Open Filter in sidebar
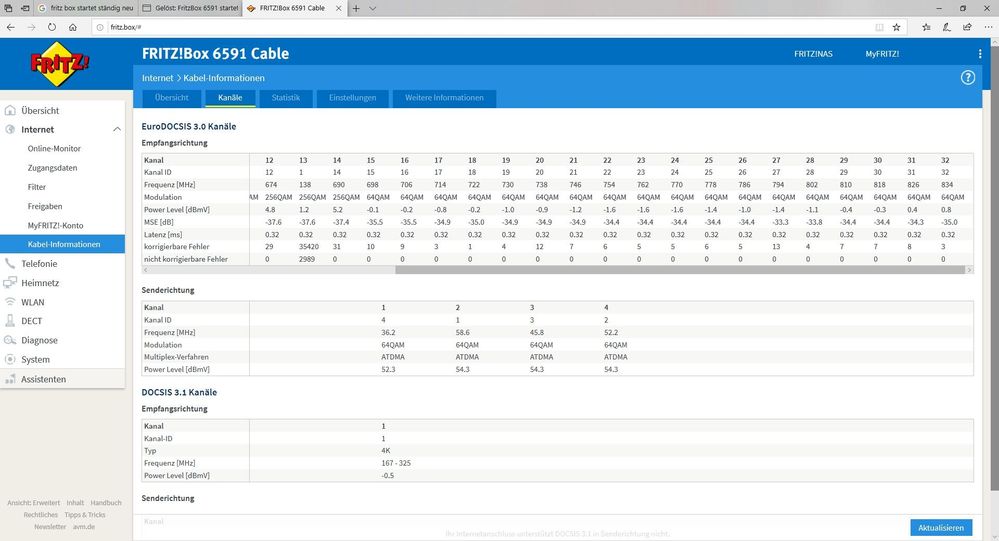 [37, 187]
